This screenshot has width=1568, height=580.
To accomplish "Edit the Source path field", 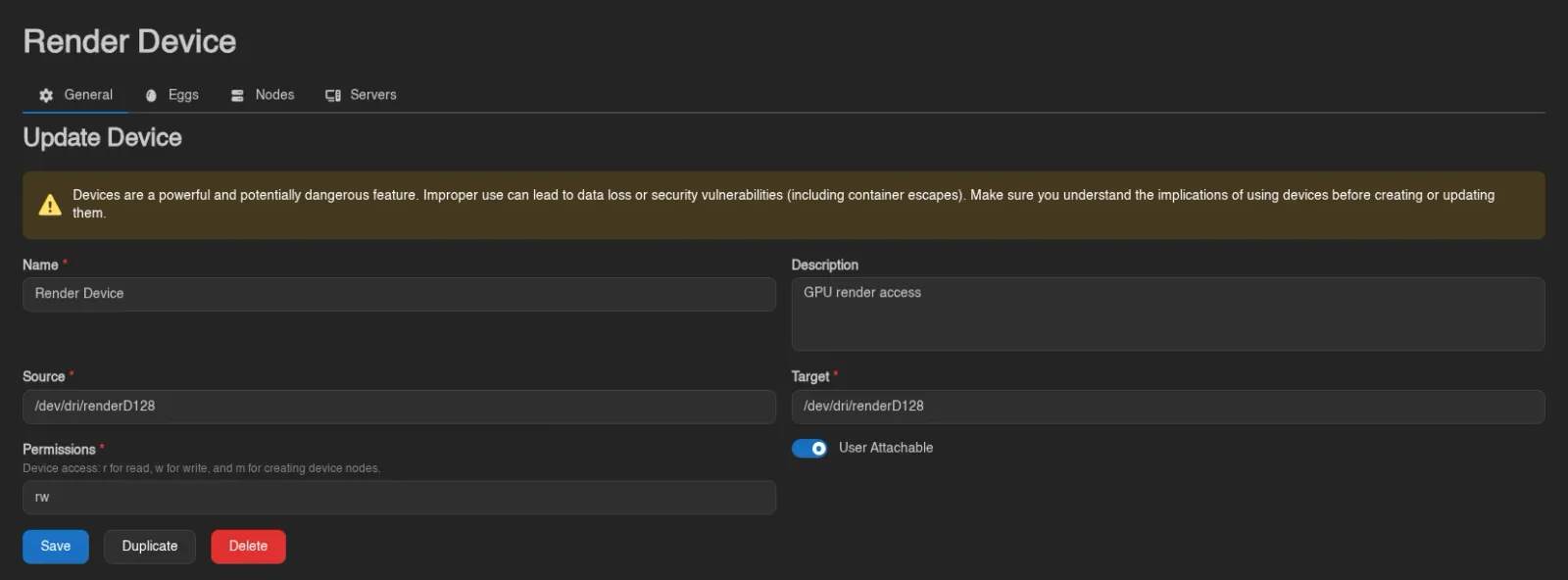I will 399,407.
